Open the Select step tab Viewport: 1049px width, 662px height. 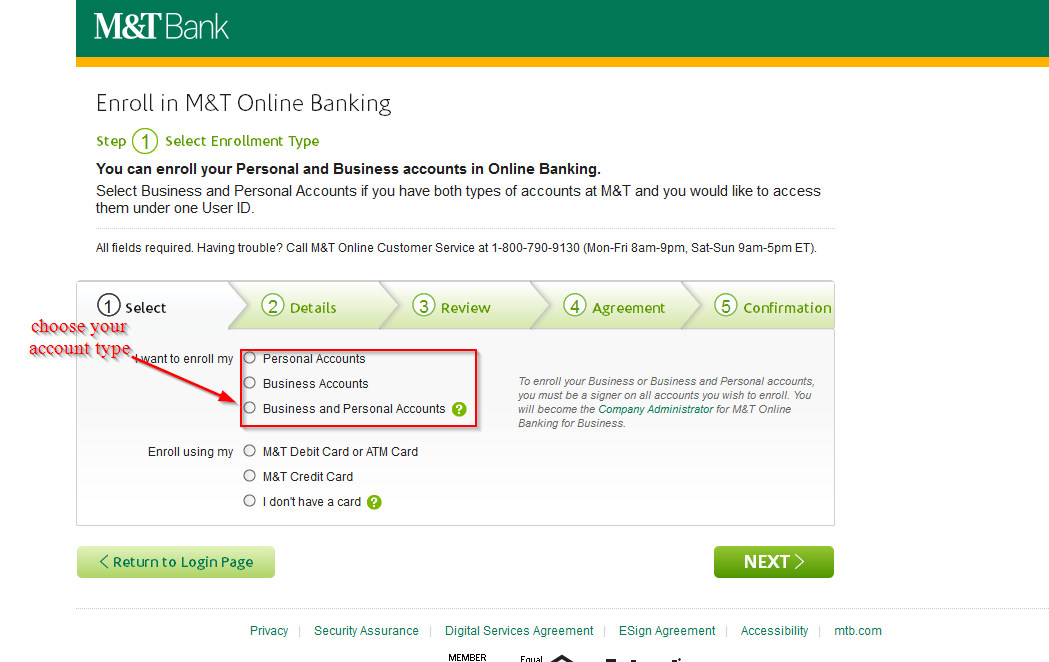tap(154, 306)
